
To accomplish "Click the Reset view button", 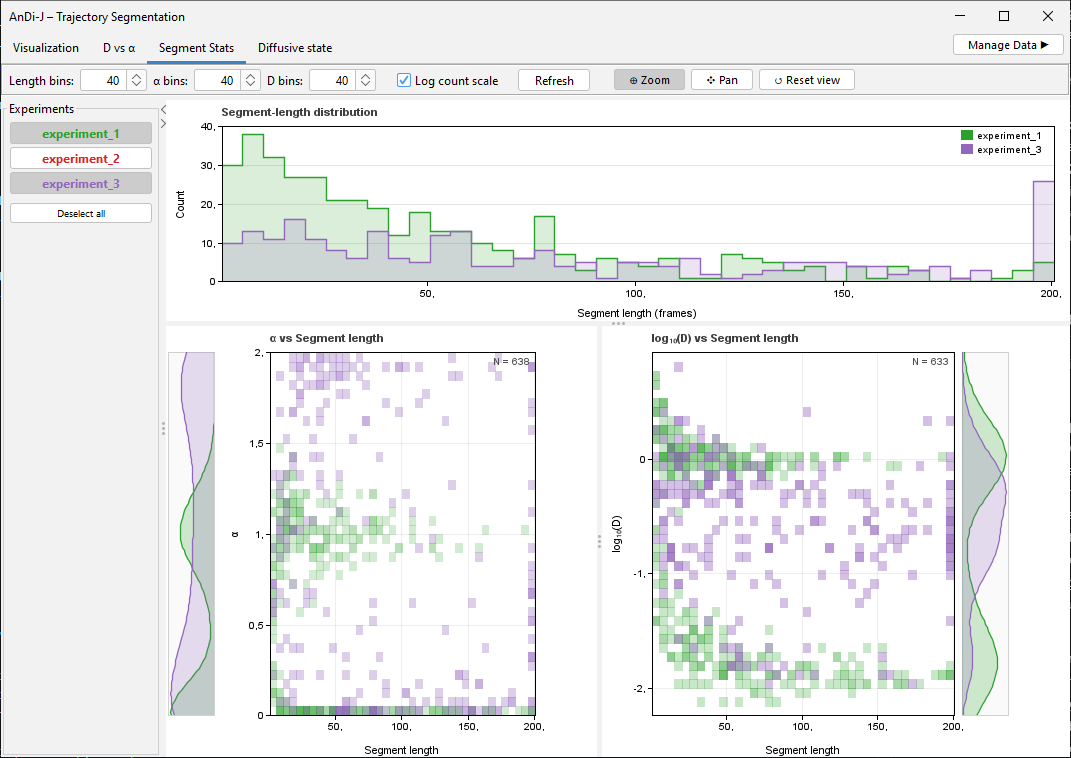I will coord(807,80).
